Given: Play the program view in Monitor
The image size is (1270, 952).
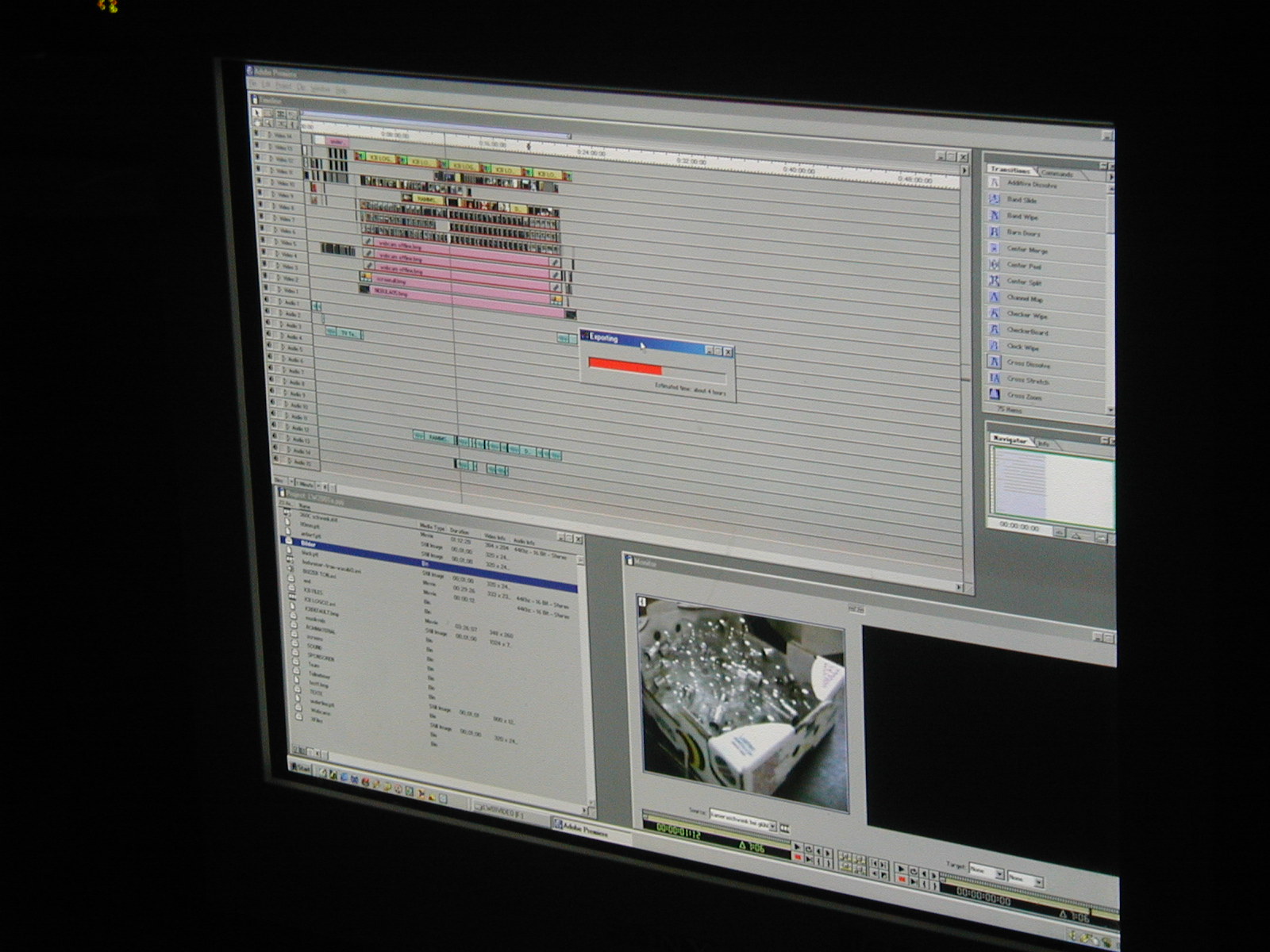Looking at the screenshot, I should point(901,869).
